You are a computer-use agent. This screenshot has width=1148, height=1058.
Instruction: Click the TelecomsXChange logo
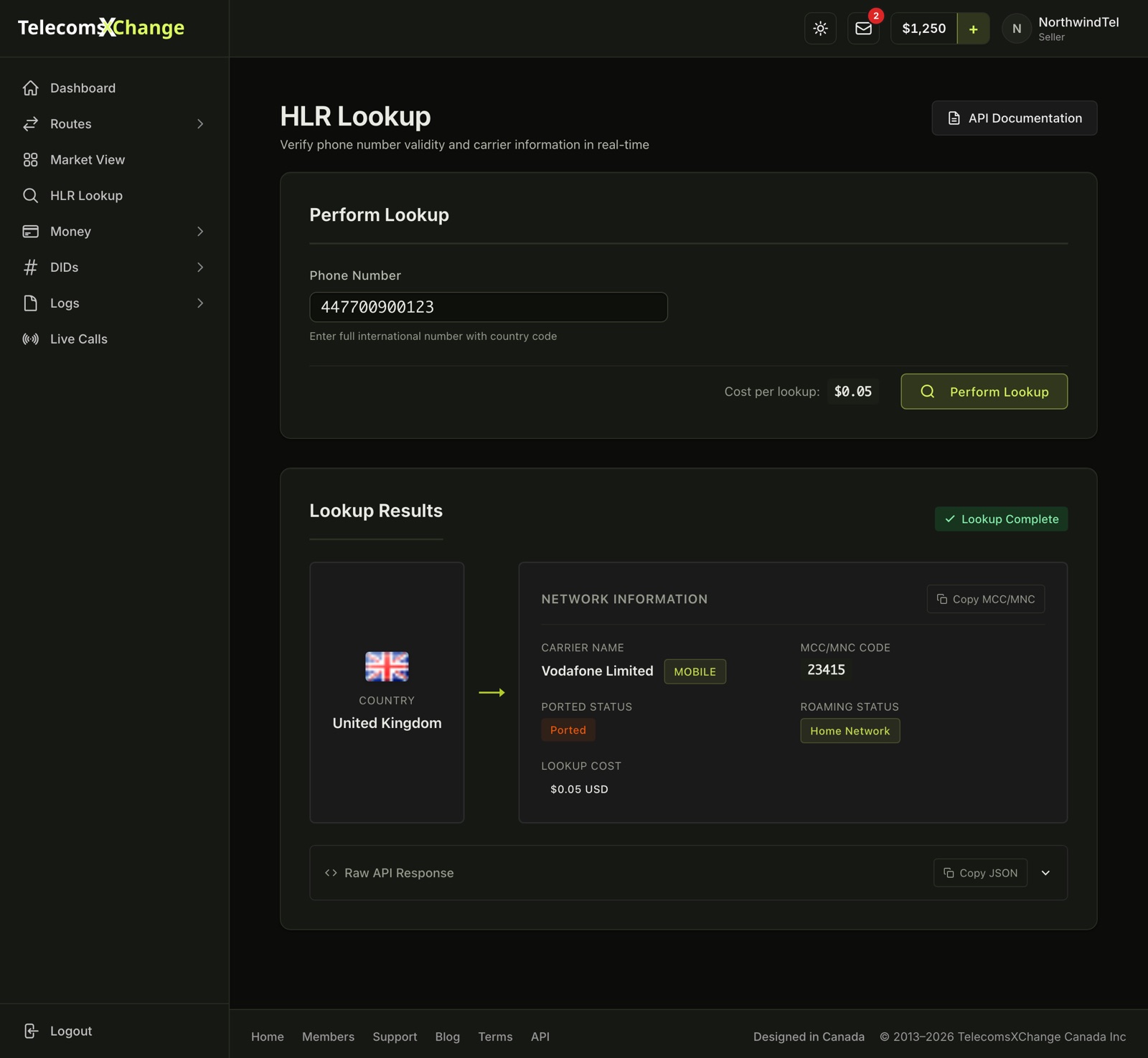point(101,28)
